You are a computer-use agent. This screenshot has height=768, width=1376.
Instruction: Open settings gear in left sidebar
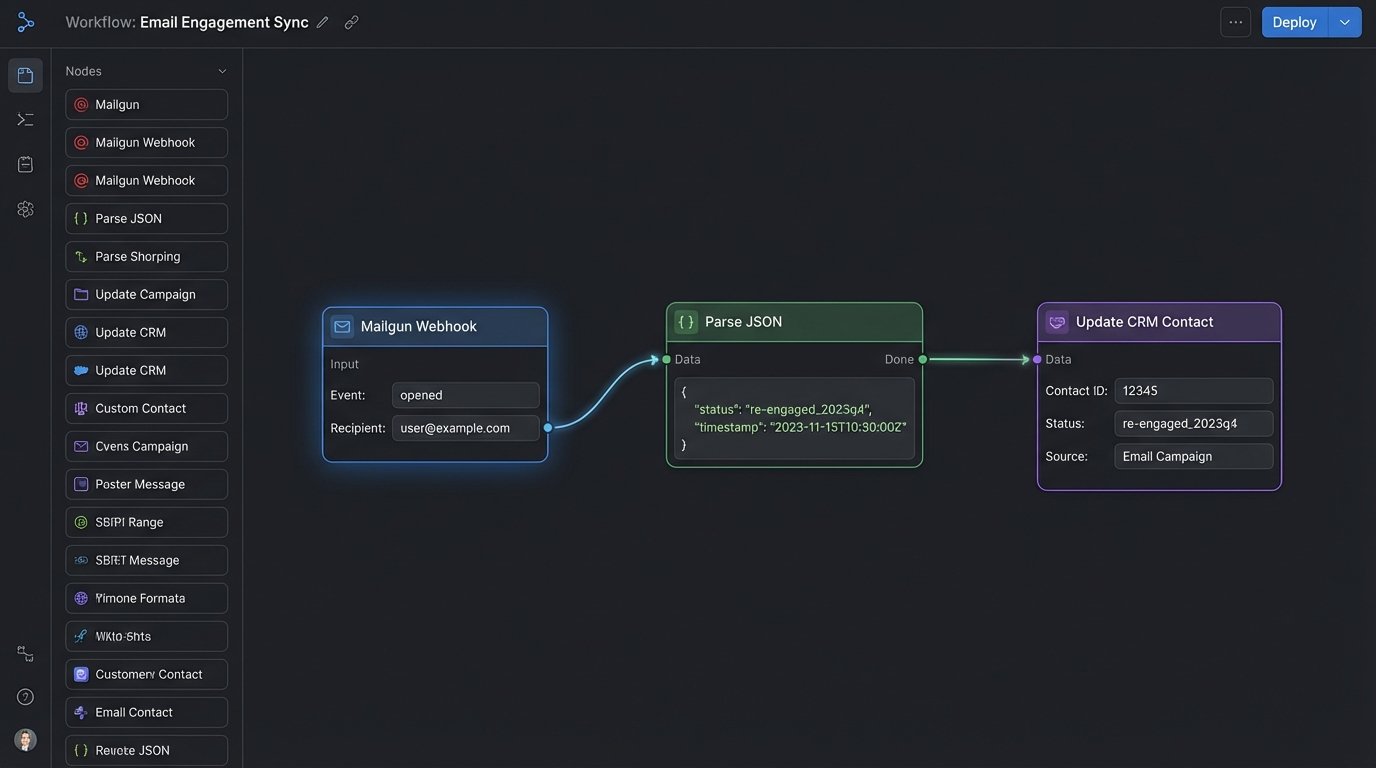(25, 209)
